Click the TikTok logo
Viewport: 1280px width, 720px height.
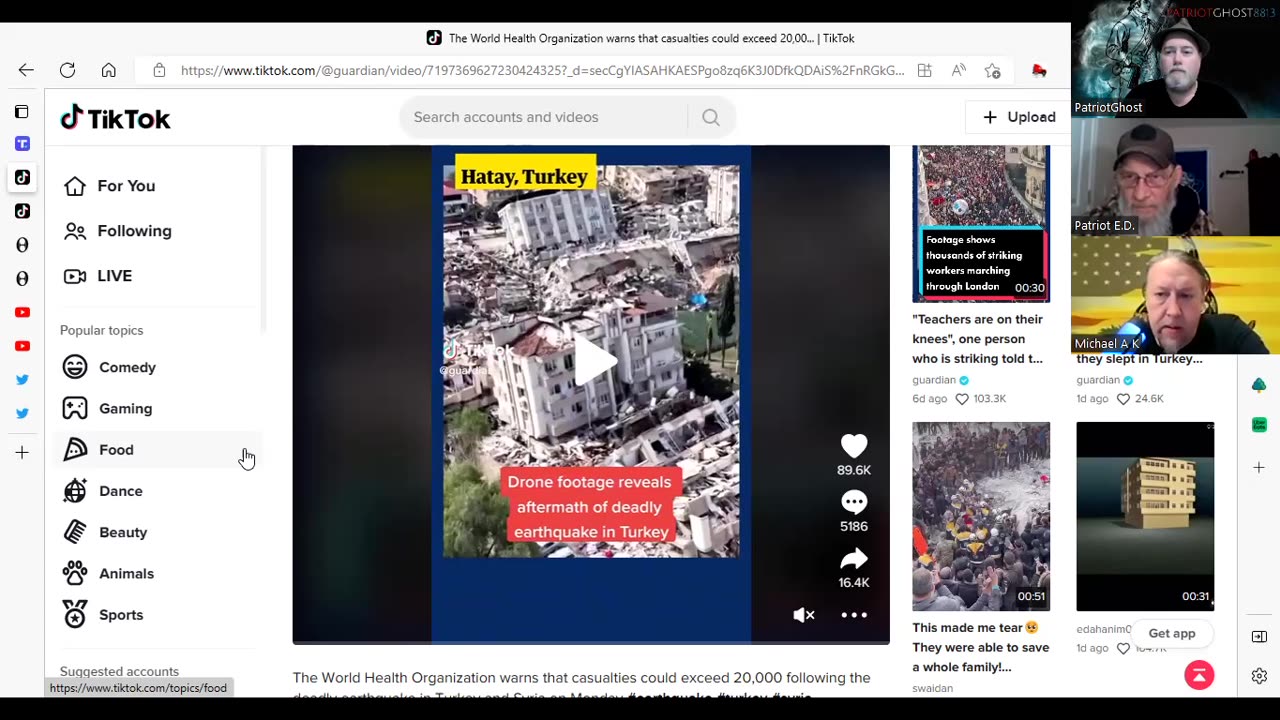point(115,118)
